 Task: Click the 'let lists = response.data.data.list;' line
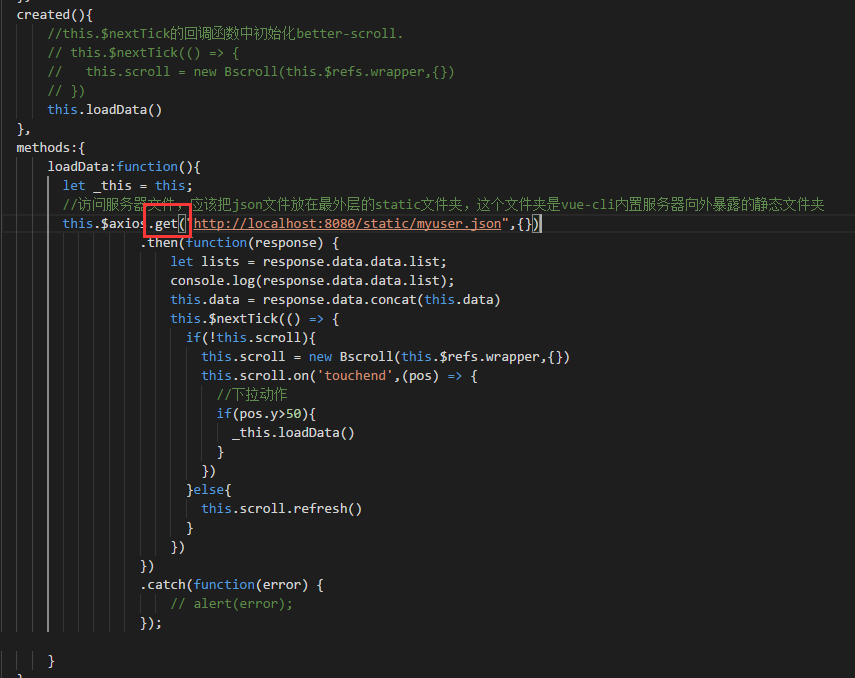coord(309,262)
